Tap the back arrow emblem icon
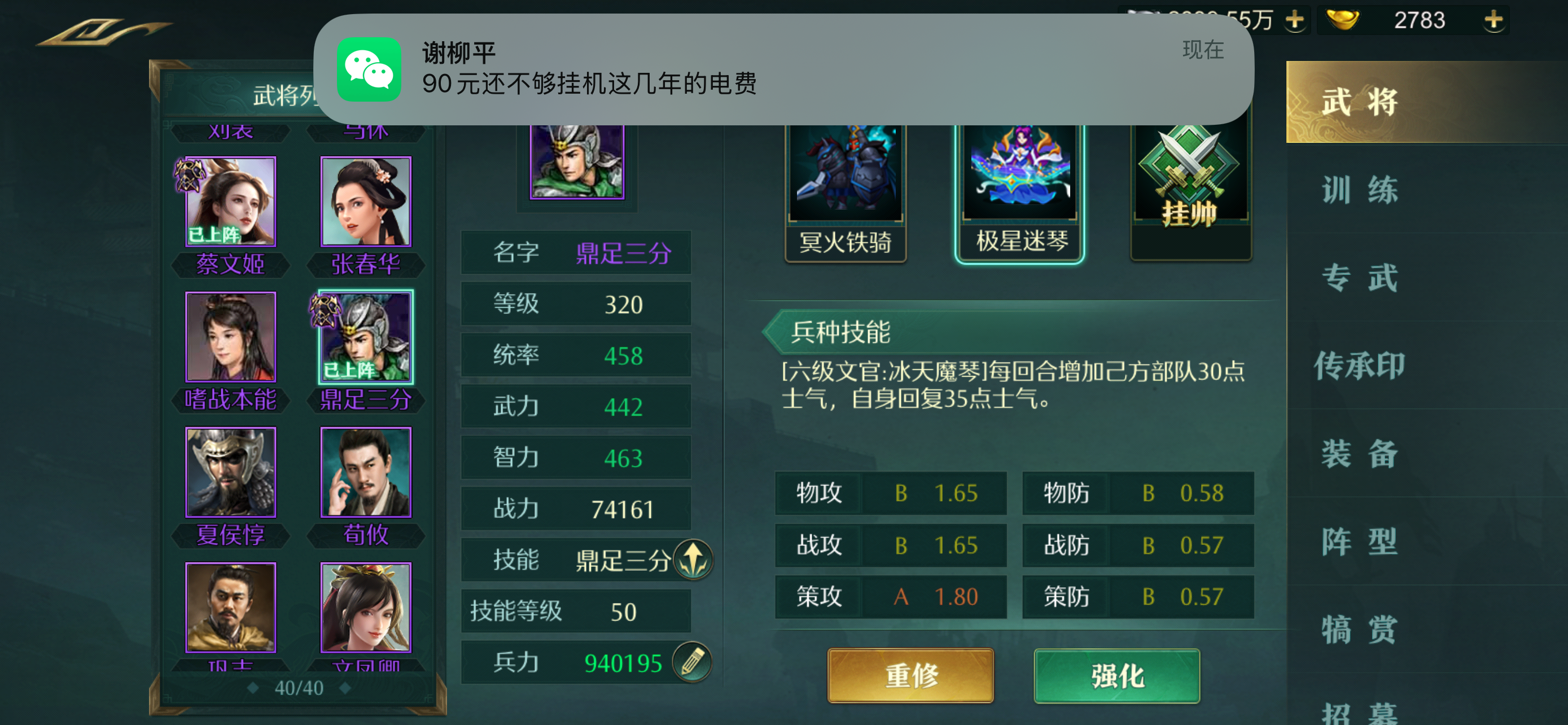Viewport: 1568px width, 725px height. click(103, 32)
